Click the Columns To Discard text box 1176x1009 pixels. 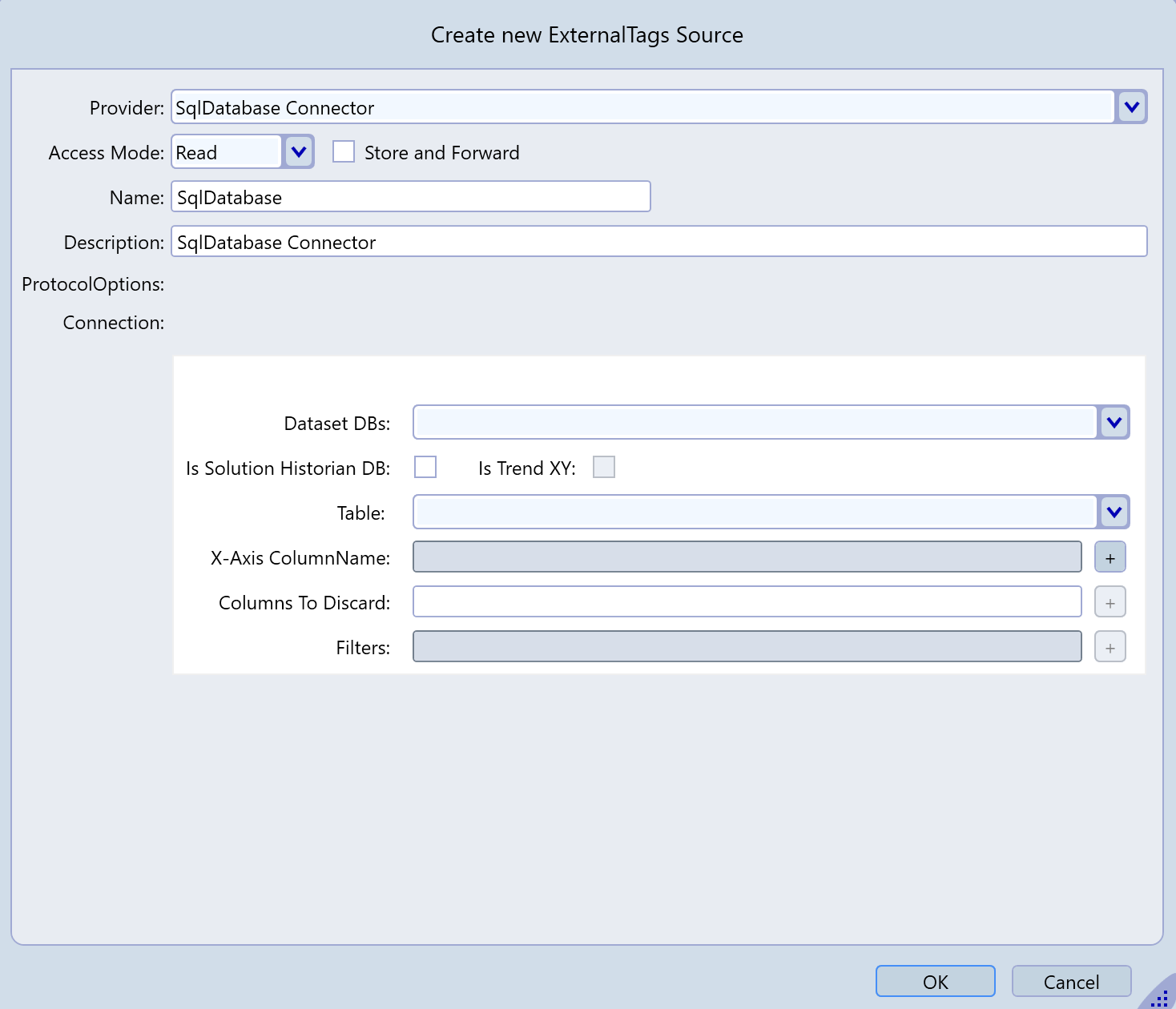[747, 602]
